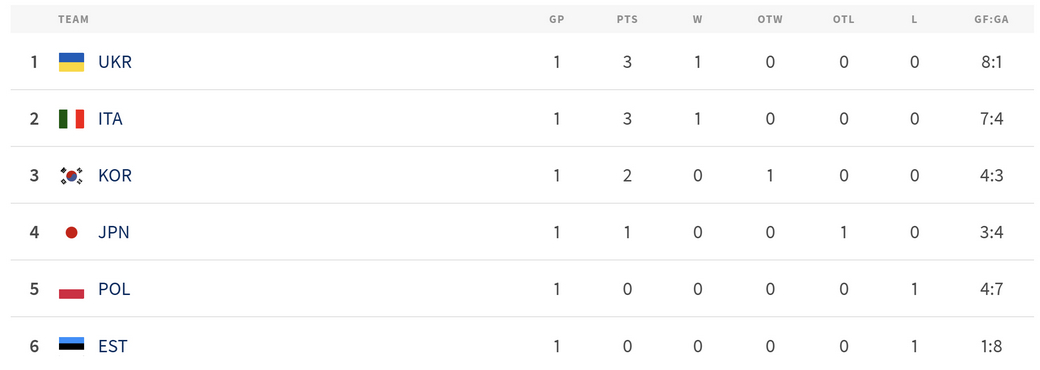Click the TEAM column header
The height and width of the screenshot is (370, 1040).
[x=73, y=19]
